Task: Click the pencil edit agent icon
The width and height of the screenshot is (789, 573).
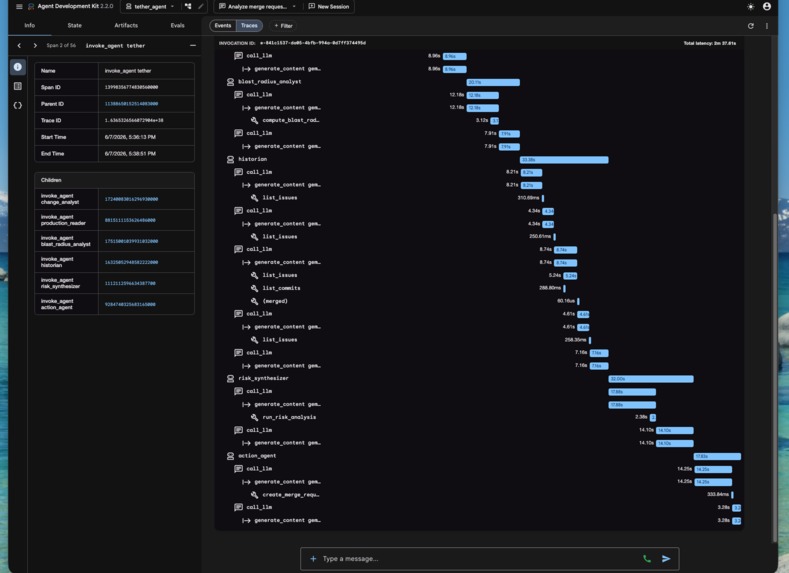Action: click(200, 7)
